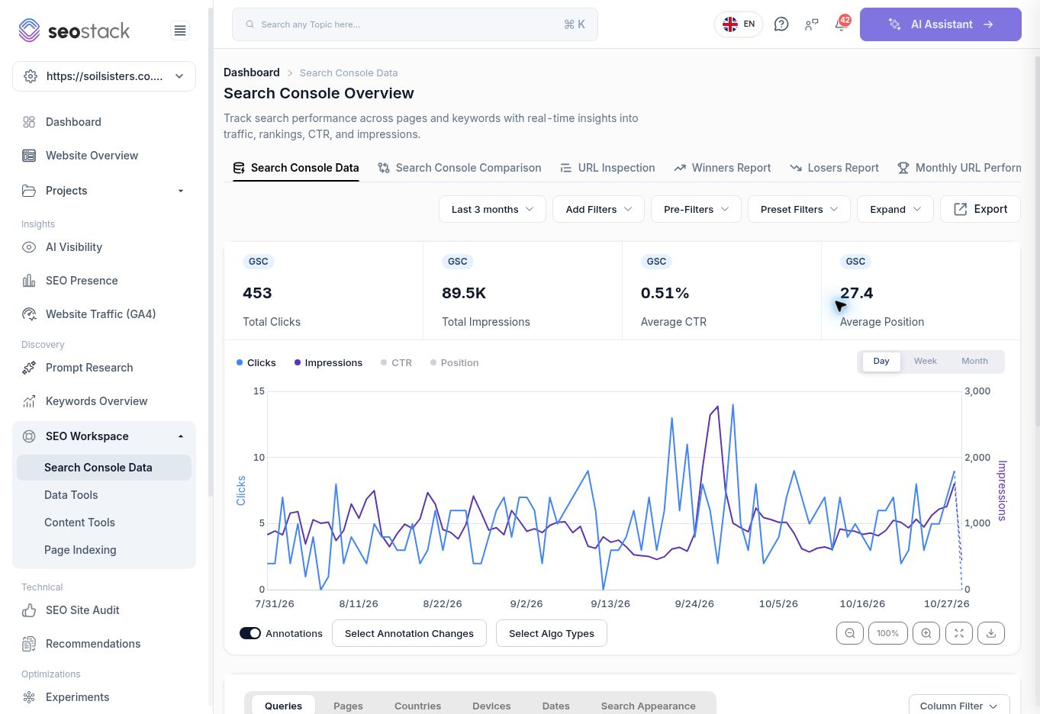Open the URL Inspection tab
The width and height of the screenshot is (1040, 714).
tap(608, 168)
